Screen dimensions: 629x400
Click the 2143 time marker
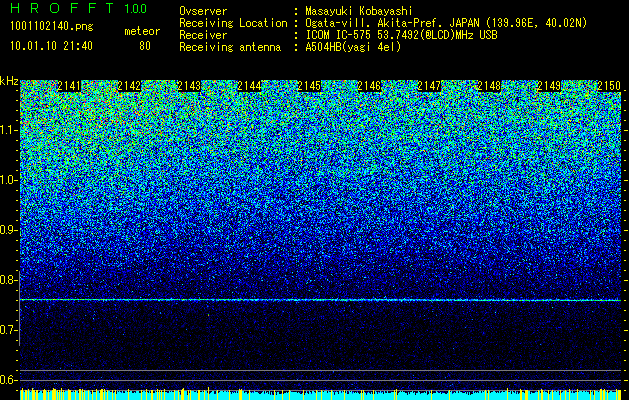189,86
